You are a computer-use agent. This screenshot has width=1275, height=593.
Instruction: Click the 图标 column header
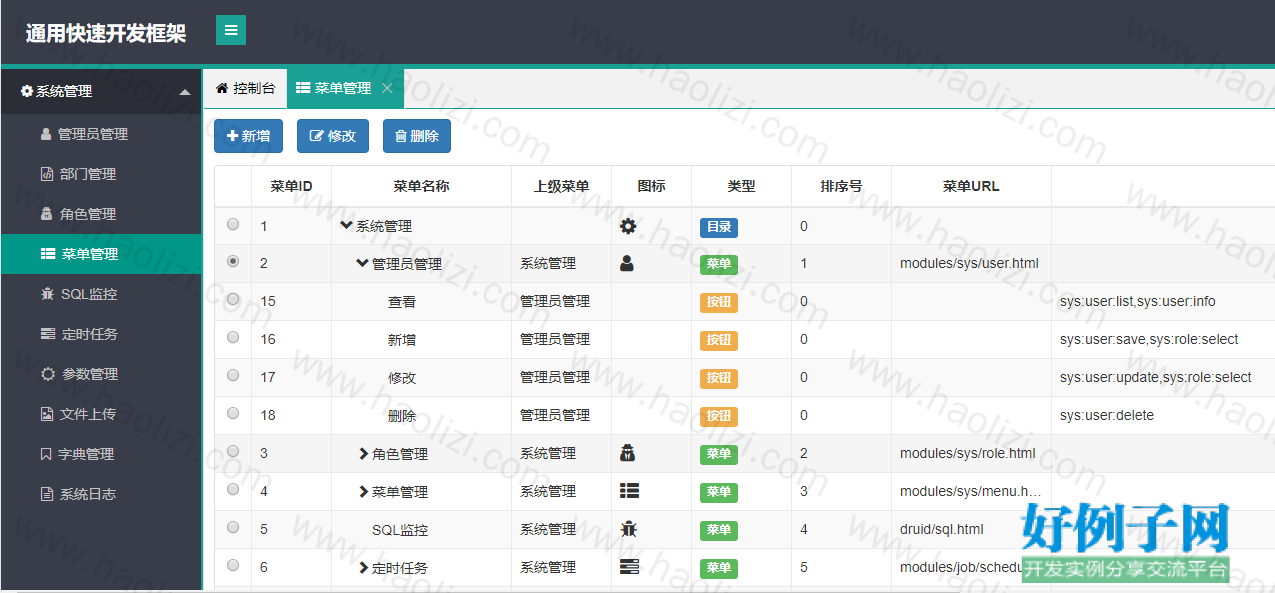[651, 186]
